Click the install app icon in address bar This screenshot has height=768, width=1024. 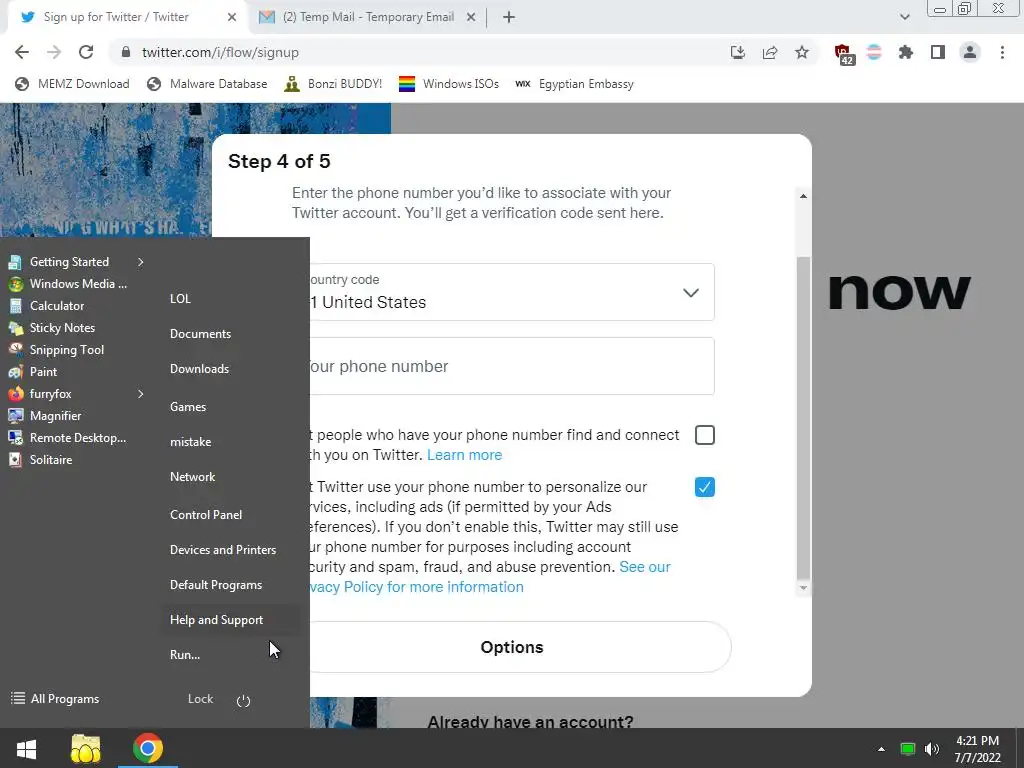738,52
